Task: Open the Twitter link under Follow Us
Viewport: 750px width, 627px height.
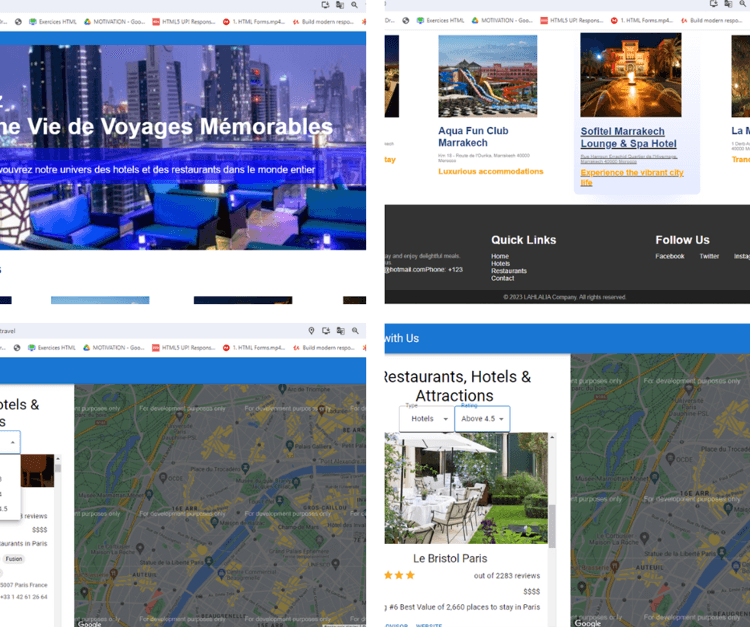Action: (x=709, y=256)
